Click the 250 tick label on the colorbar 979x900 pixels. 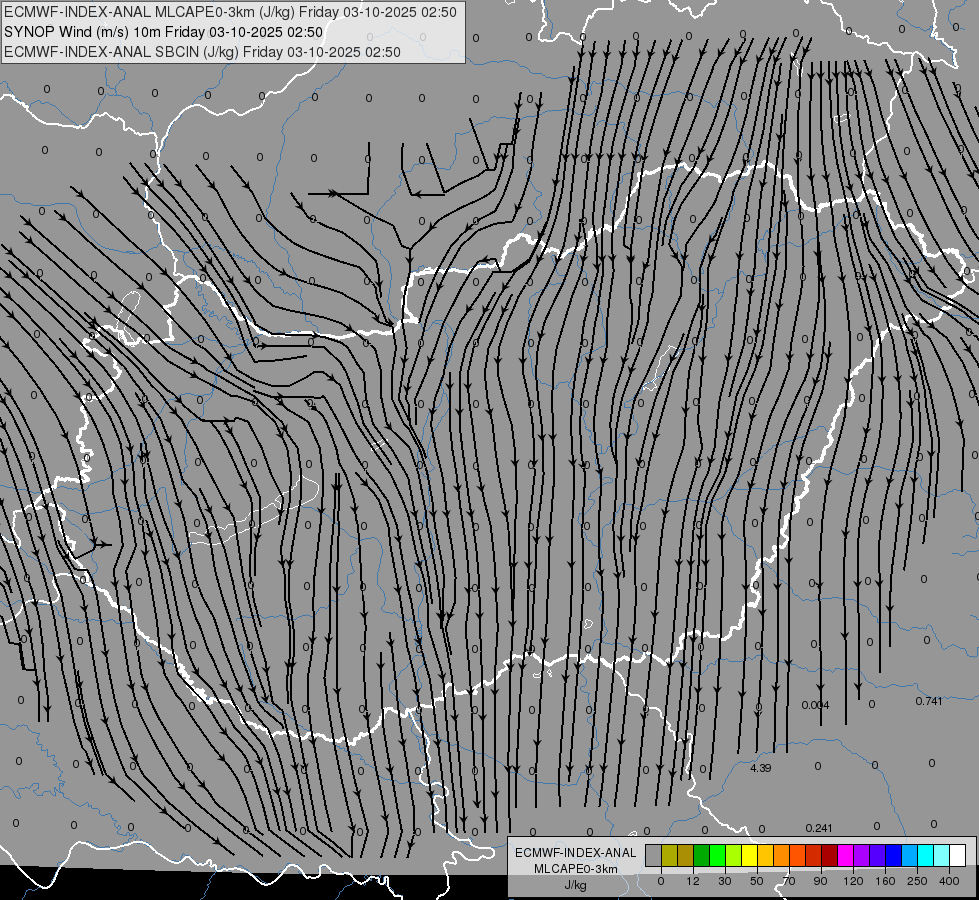917,881
